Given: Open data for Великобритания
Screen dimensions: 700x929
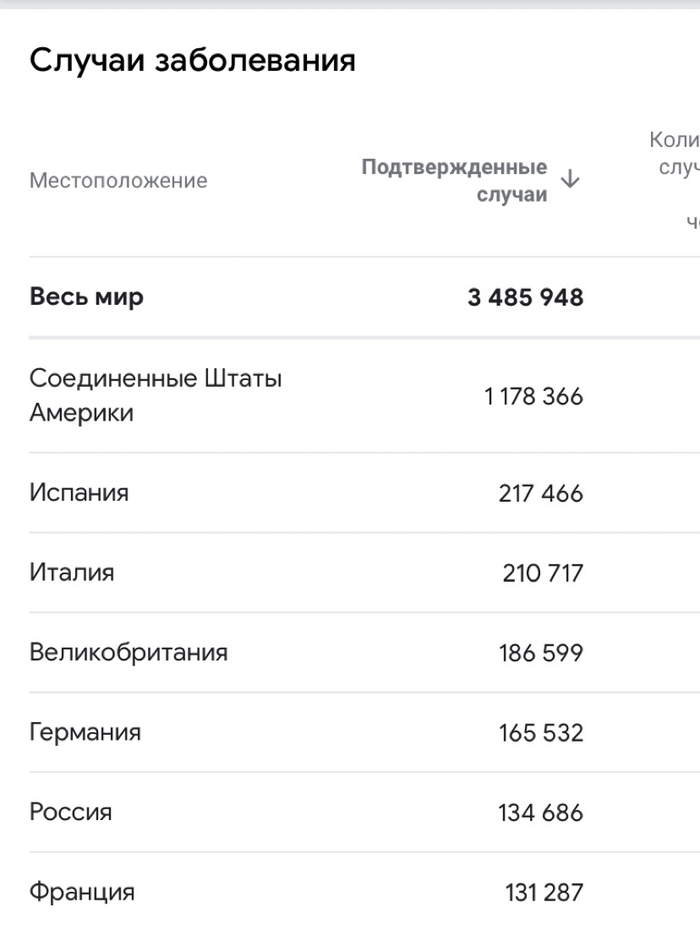Looking at the screenshot, I should pyautogui.click(x=129, y=652).
